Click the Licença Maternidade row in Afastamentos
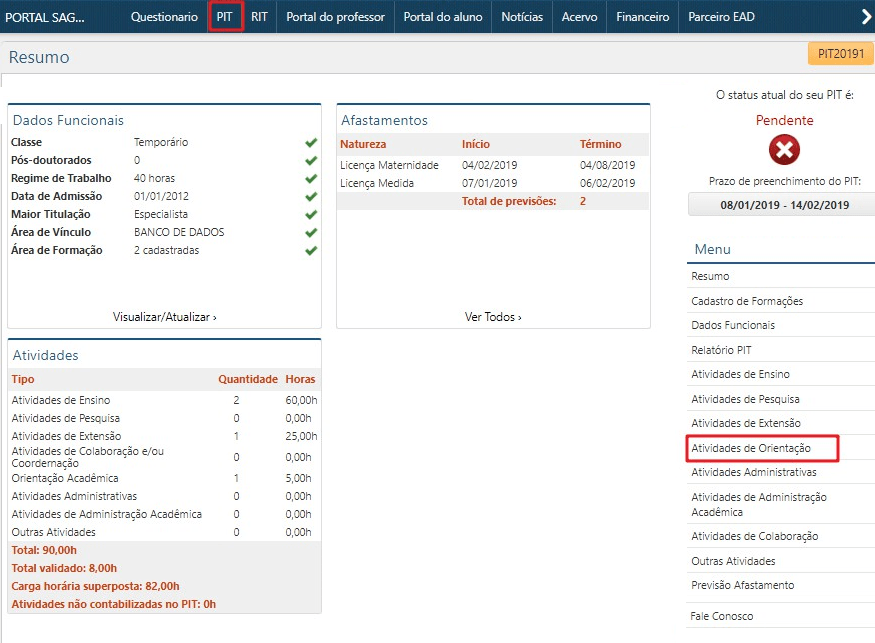Image resolution: width=875 pixels, height=643 pixels. coord(390,165)
